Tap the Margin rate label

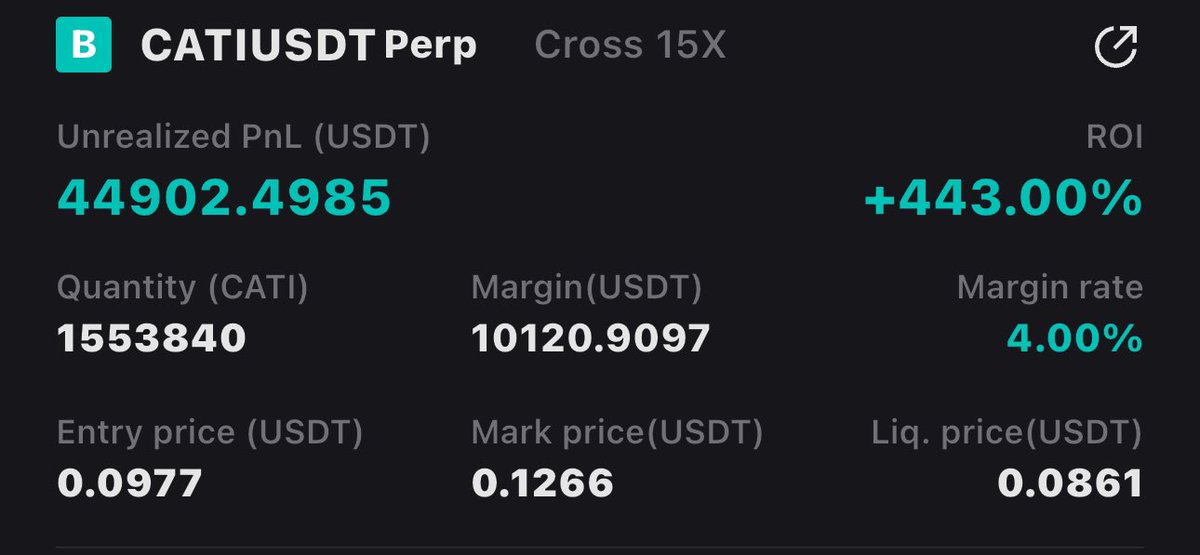pyautogui.click(x=1050, y=288)
